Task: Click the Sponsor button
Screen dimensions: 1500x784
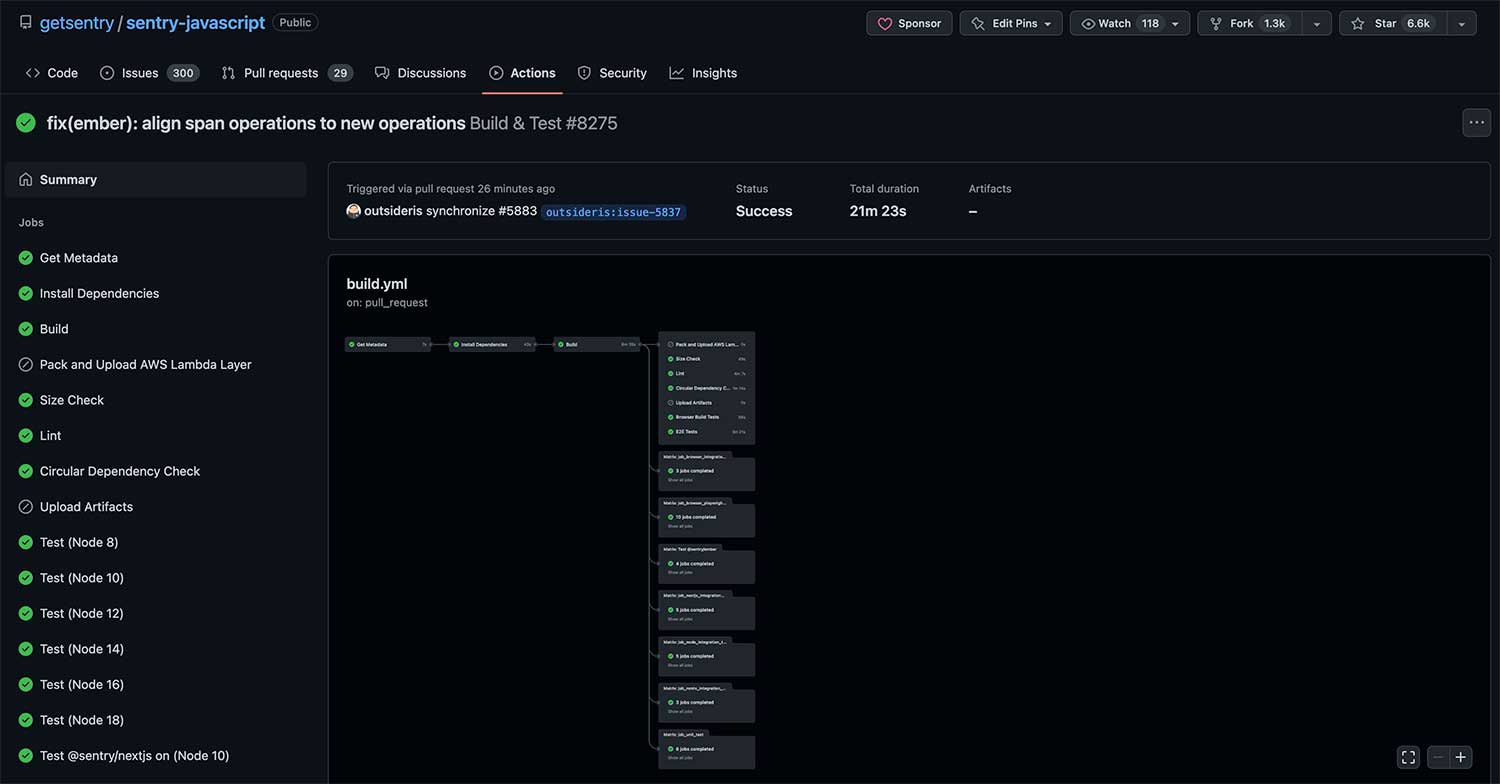Action: pyautogui.click(x=910, y=23)
